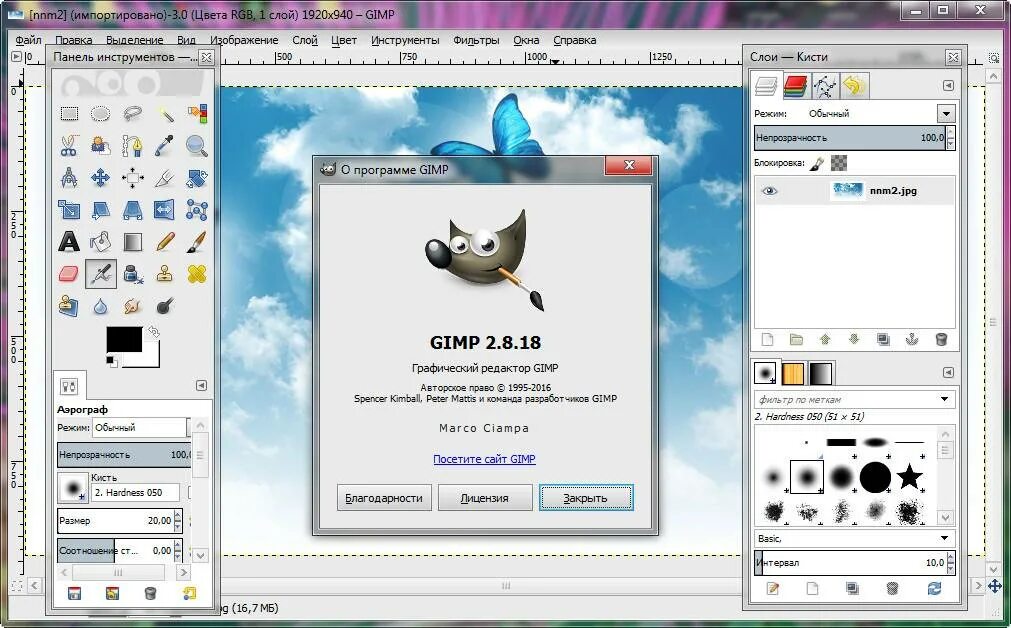Image resolution: width=1011 pixels, height=628 pixels.
Task: Open the Фильтры menu
Action: (476, 40)
